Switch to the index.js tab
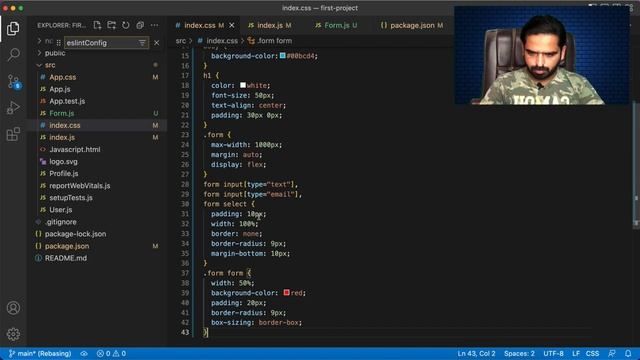This screenshot has height=360, width=640. [270, 25]
